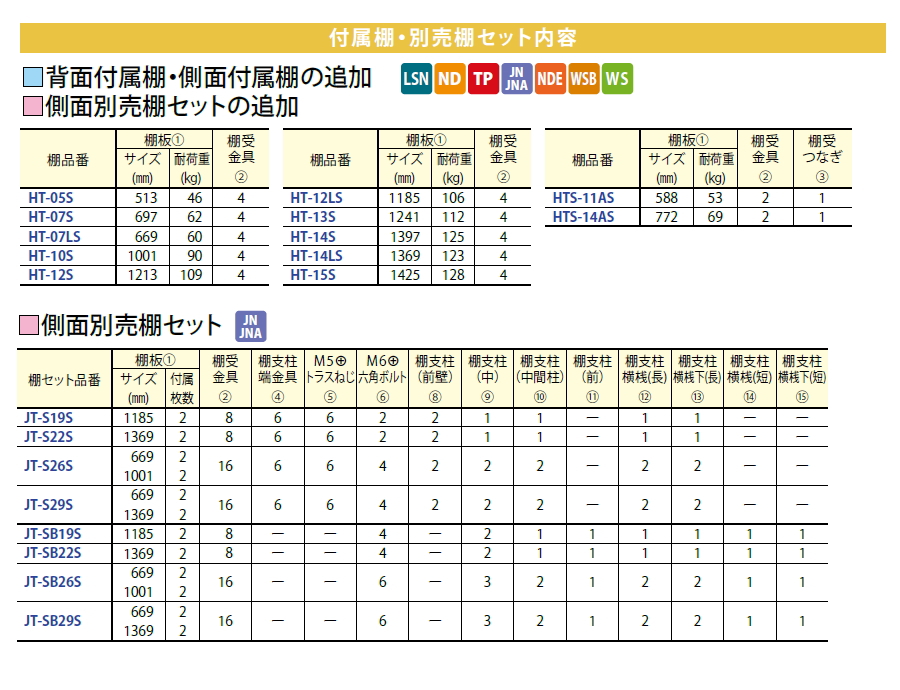Screen dimensions: 900x690
Task: Select the orange NDE series badge
Action: (x=550, y=78)
